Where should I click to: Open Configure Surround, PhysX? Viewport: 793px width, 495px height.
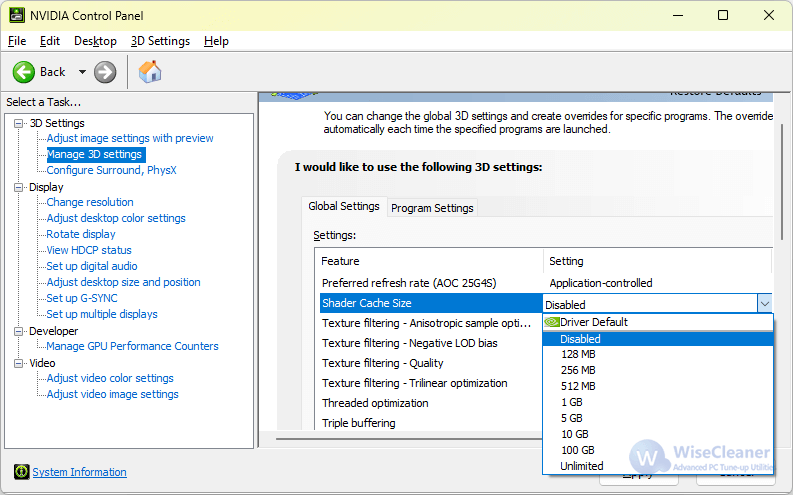pyautogui.click(x=111, y=170)
